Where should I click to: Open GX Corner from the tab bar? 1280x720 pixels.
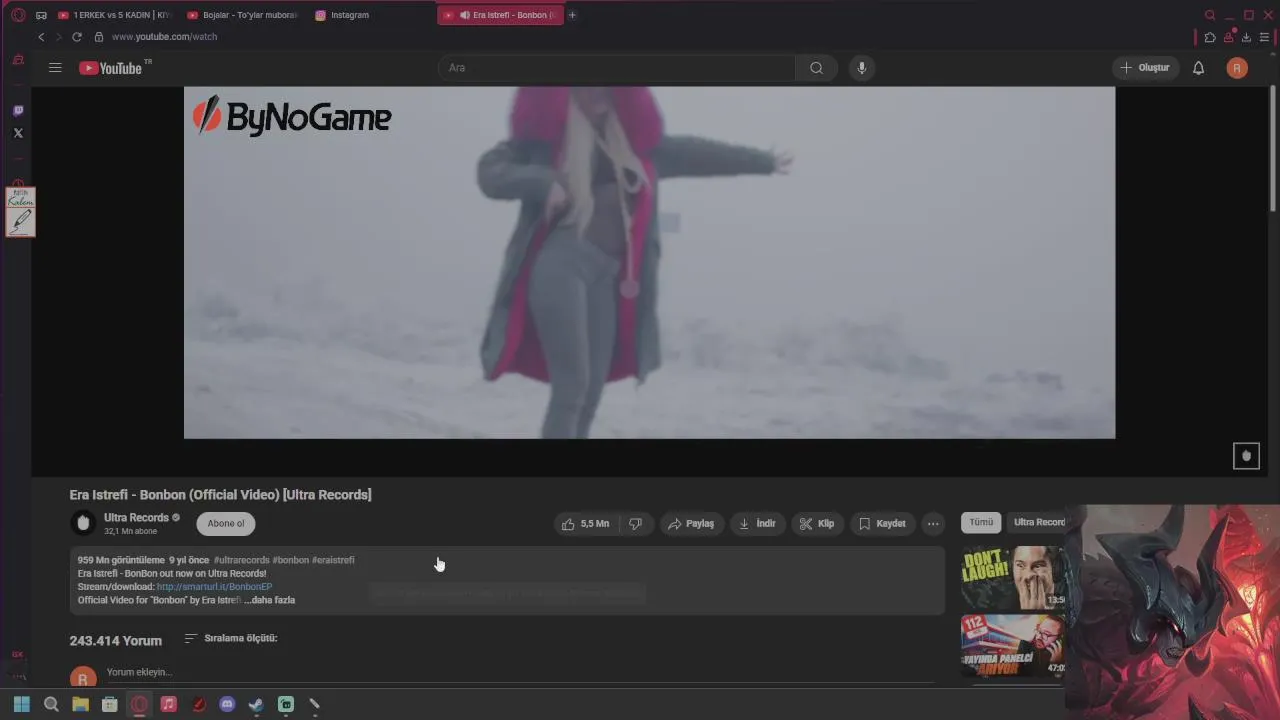coord(41,15)
